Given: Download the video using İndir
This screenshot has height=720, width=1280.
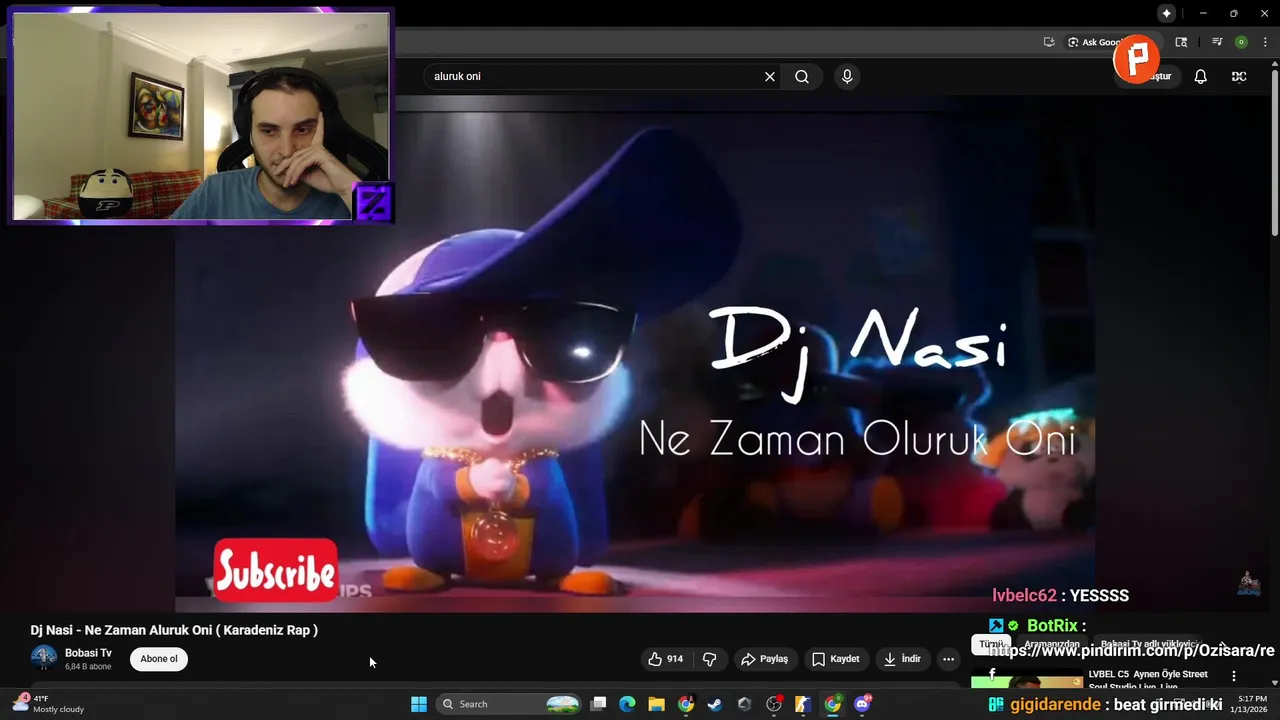Looking at the screenshot, I should [x=902, y=659].
